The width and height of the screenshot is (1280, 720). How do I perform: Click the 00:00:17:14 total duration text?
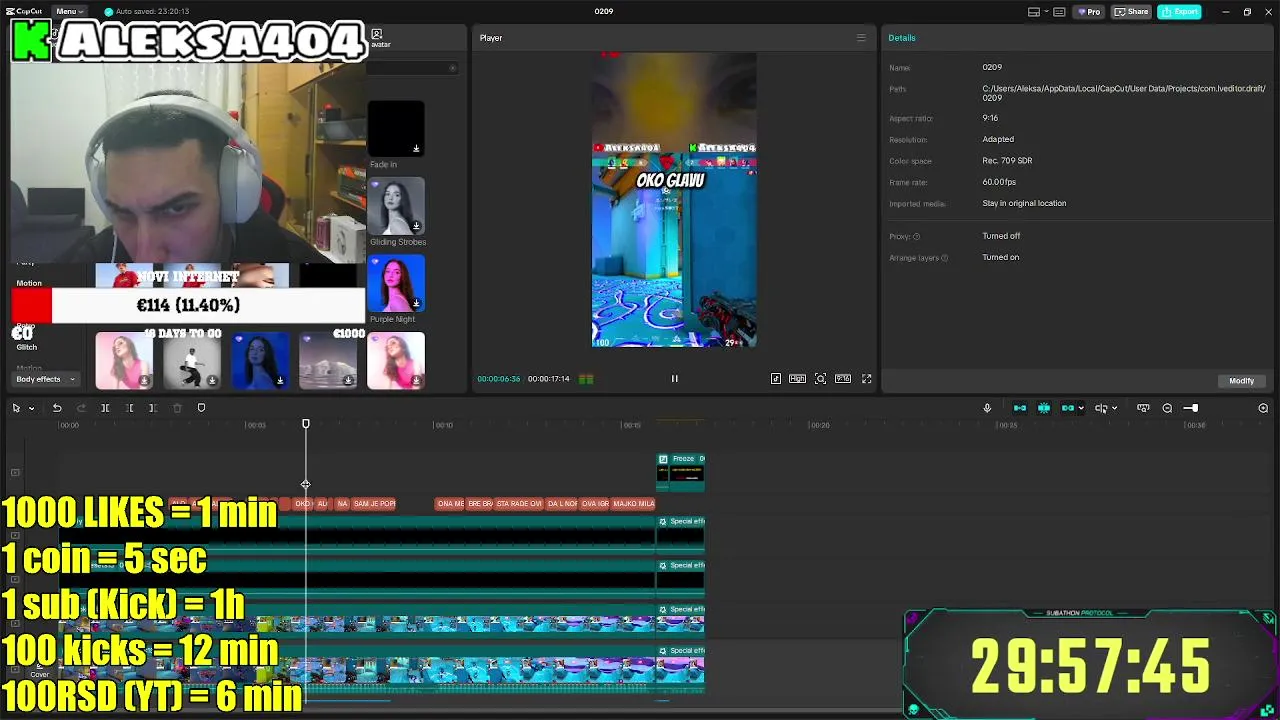coord(548,379)
